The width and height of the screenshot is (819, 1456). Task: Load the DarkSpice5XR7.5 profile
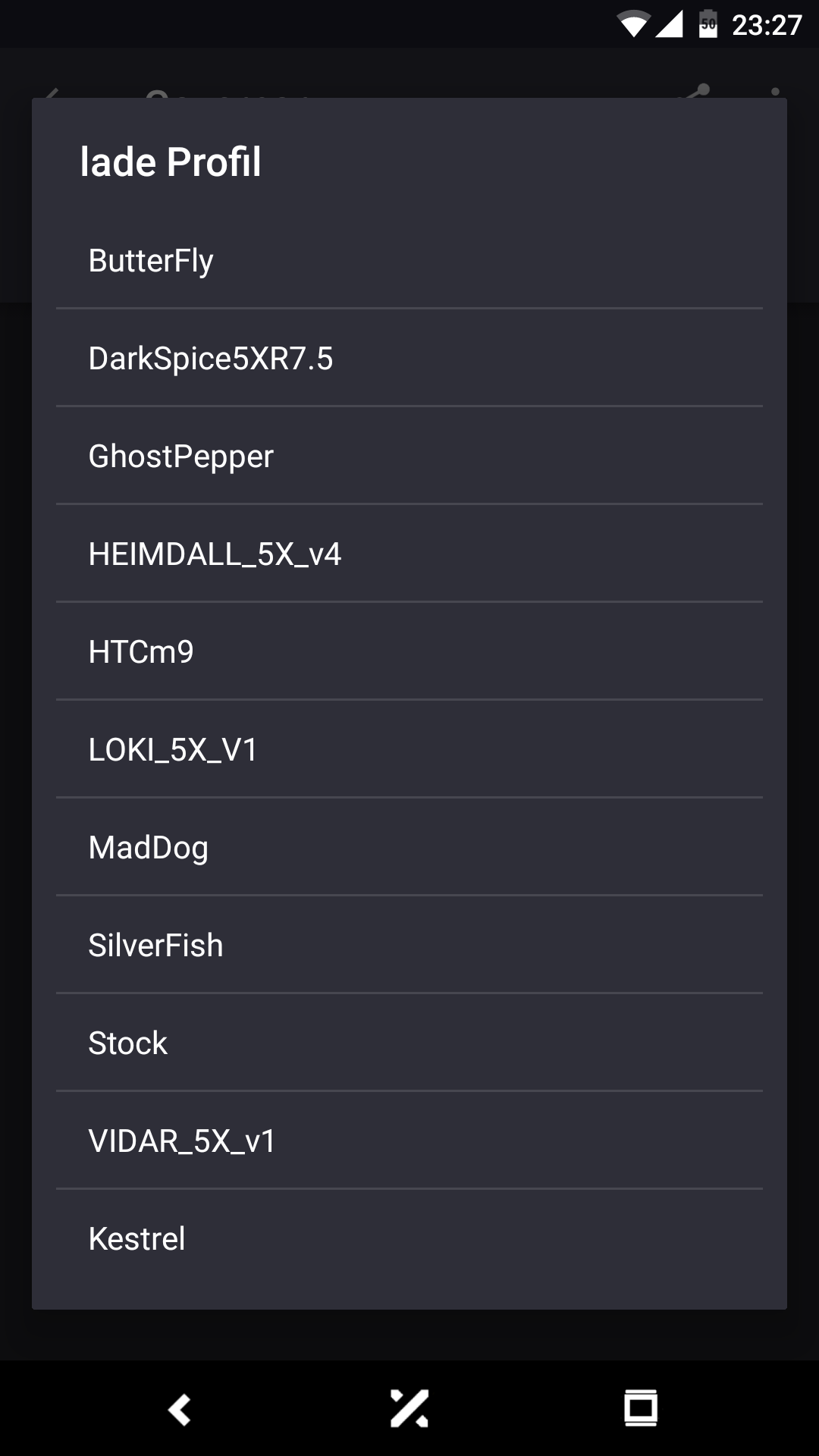coord(409,359)
